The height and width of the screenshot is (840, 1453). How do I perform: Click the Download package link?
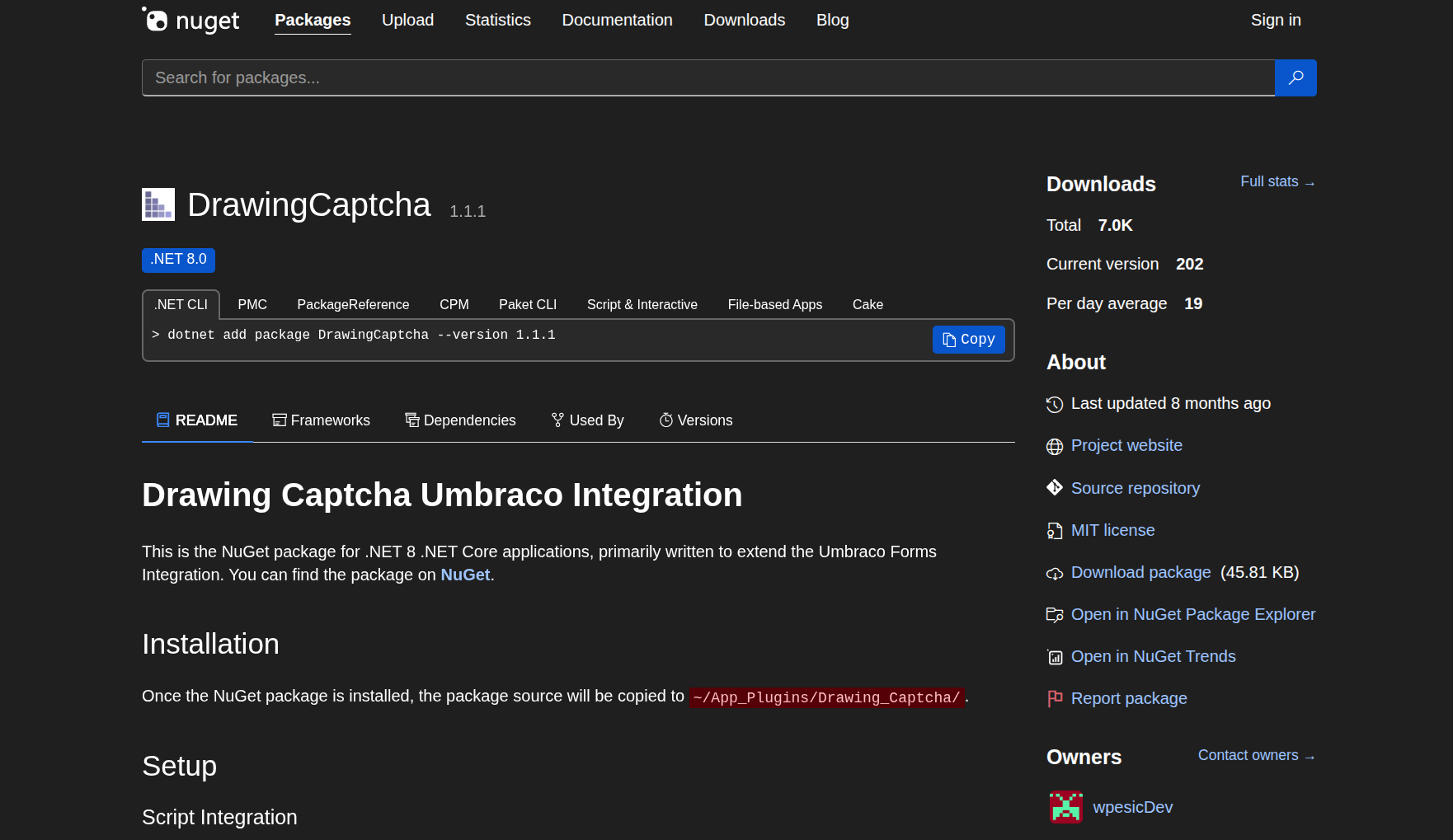(x=1140, y=572)
